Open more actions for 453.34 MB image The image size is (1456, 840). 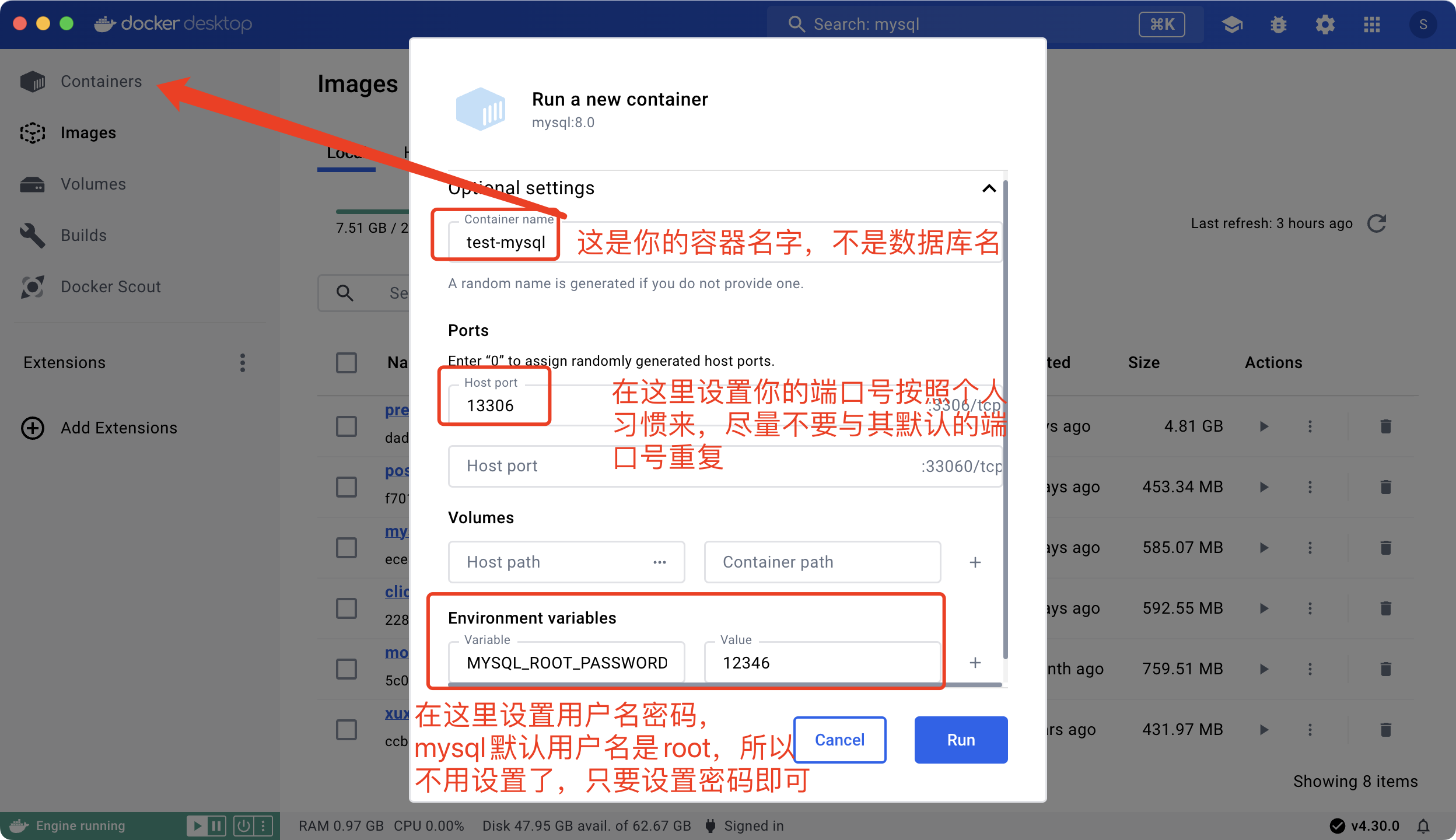tap(1310, 487)
